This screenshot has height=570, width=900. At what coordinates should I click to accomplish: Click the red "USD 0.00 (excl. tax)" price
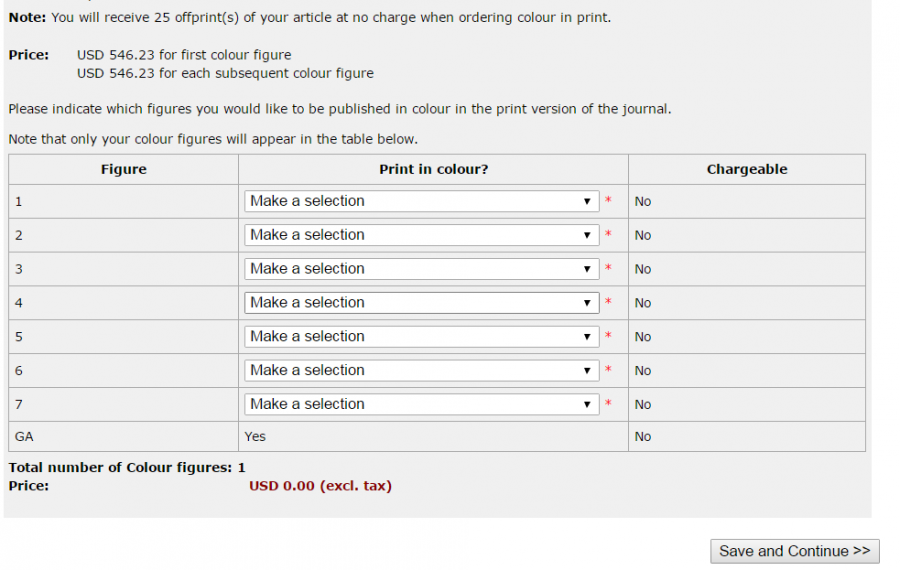320,486
